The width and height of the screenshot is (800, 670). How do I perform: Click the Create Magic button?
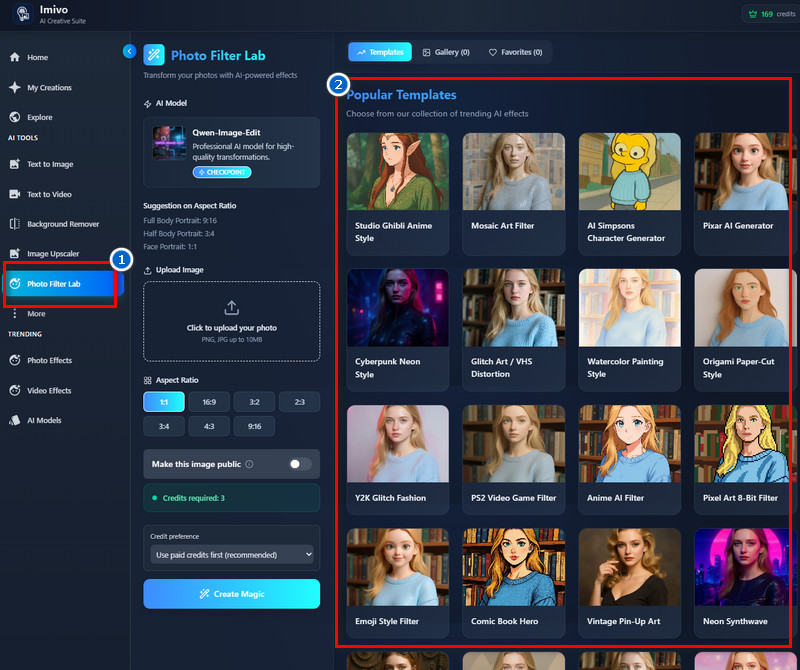[x=232, y=593]
